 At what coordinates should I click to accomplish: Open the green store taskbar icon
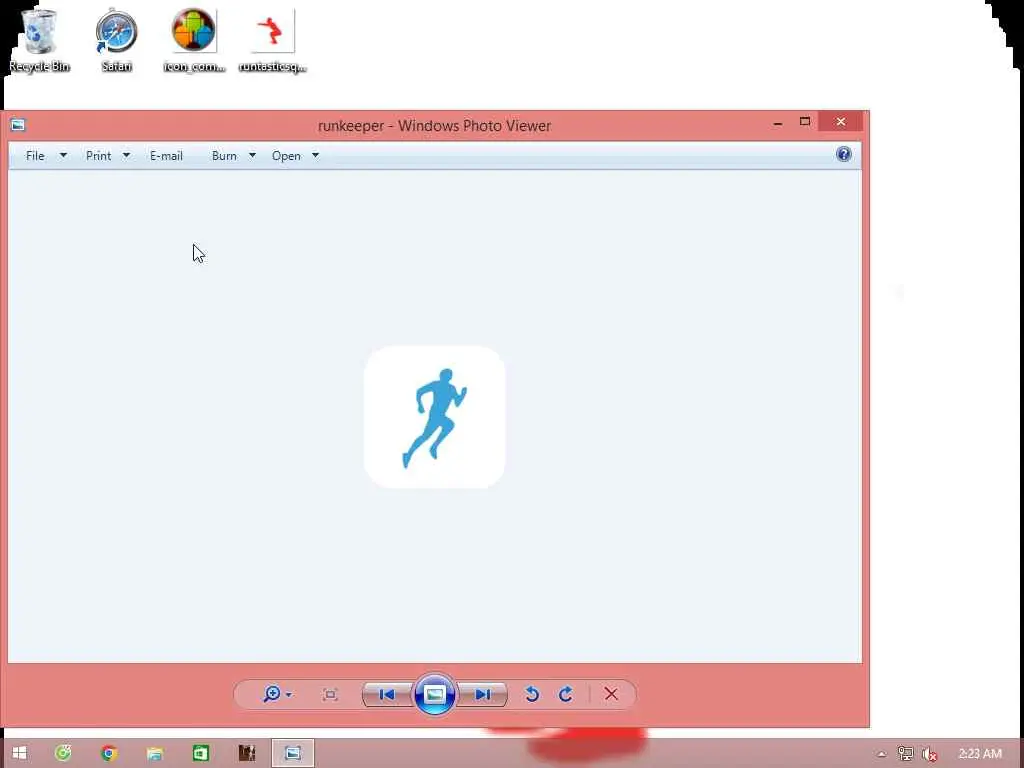(200, 753)
